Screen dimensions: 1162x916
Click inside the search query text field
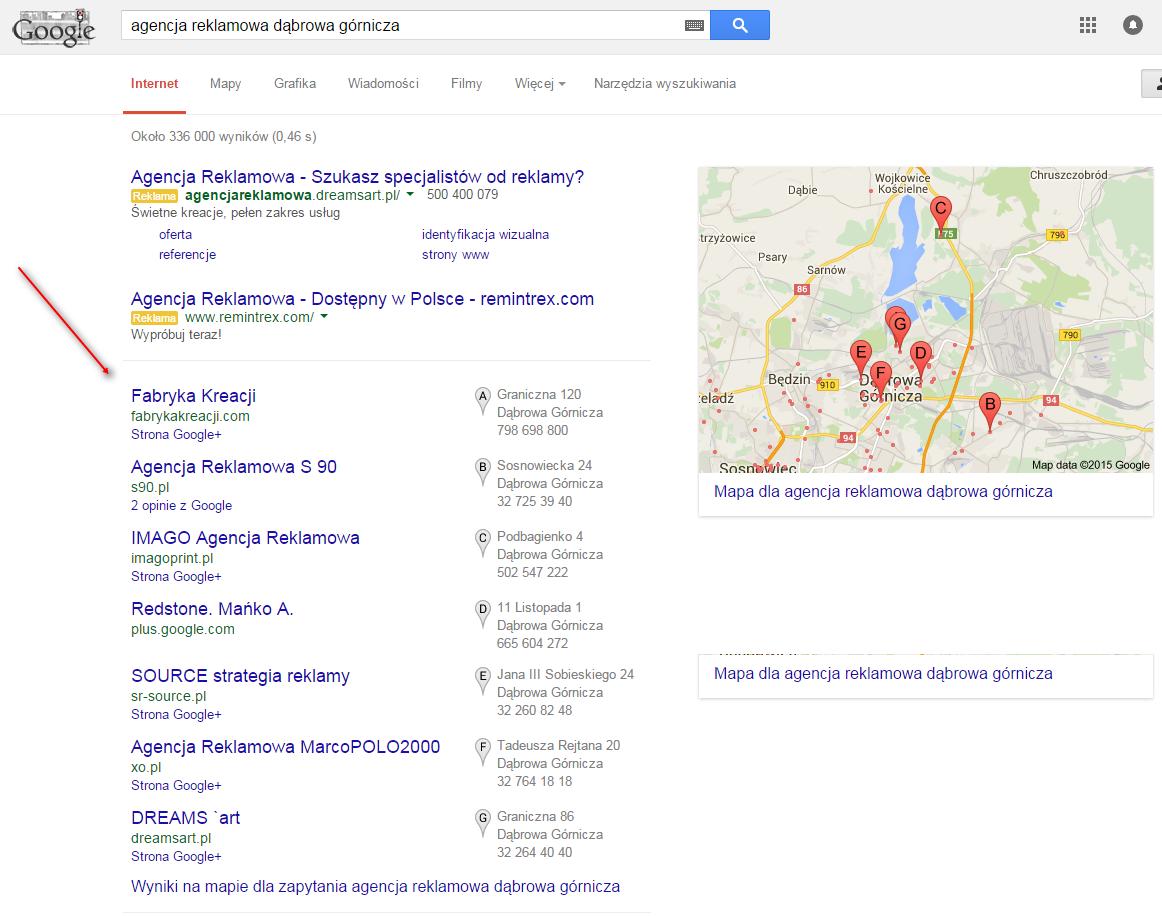coord(400,26)
